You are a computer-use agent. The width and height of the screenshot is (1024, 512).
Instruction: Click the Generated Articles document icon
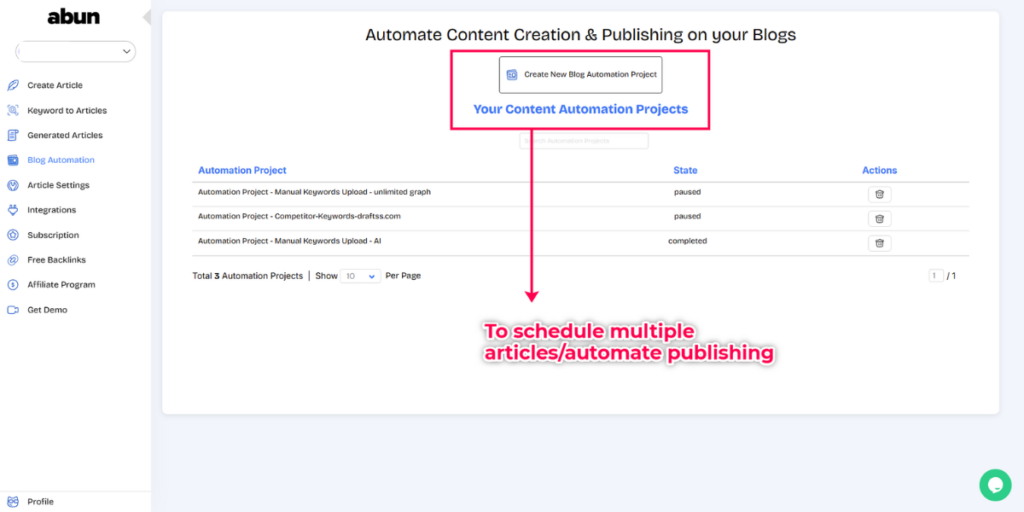tap(12, 135)
